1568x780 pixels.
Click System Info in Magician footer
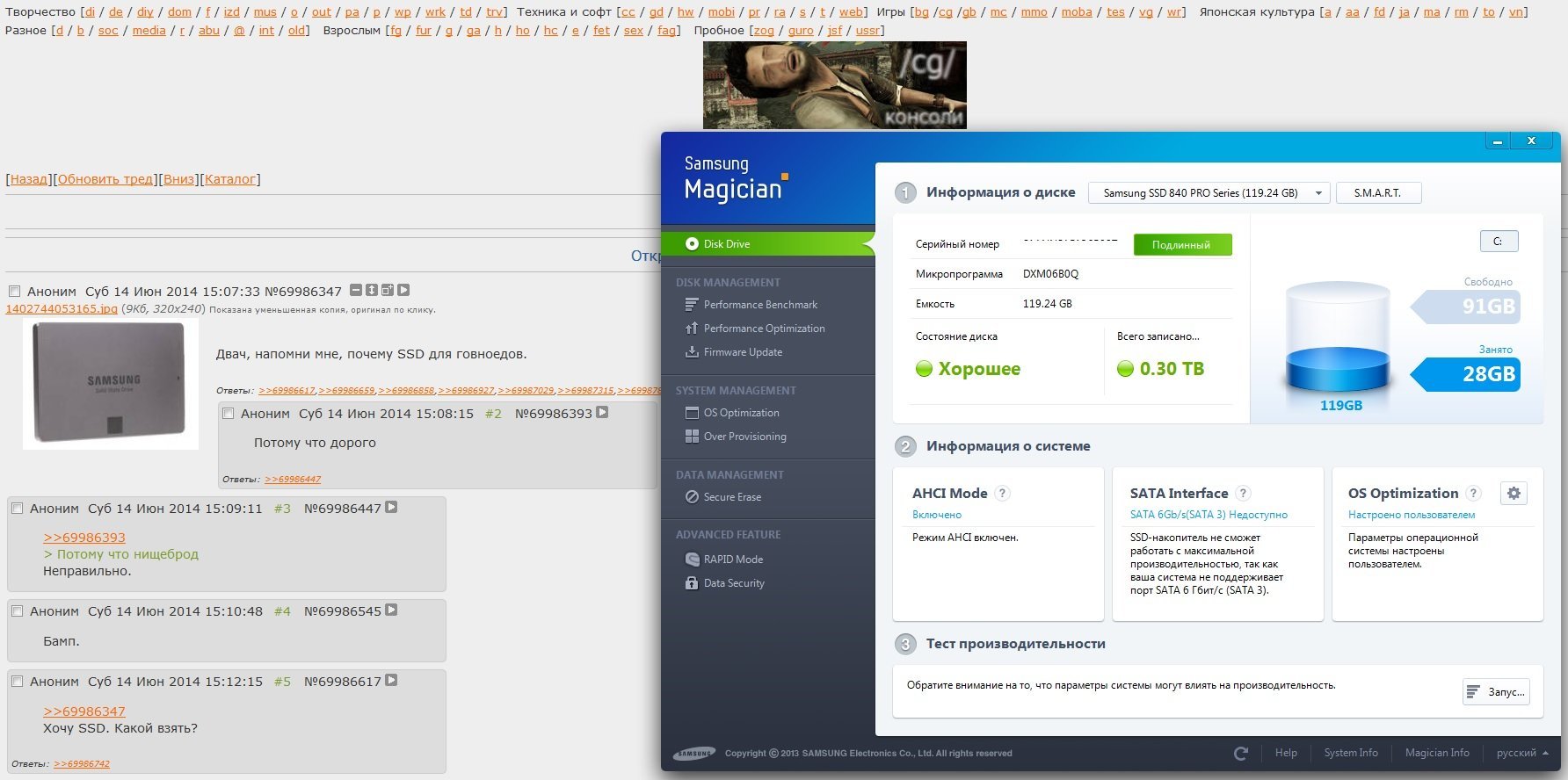(x=1351, y=754)
